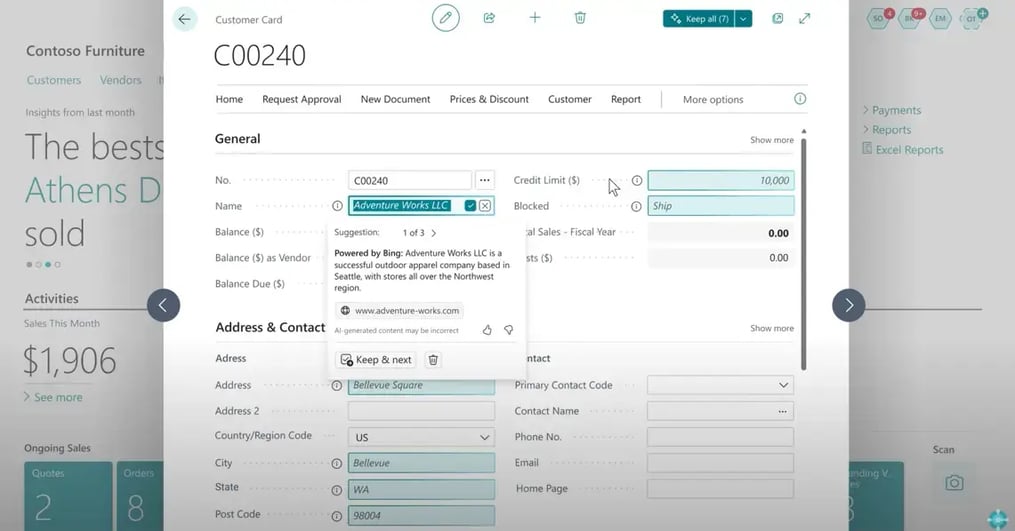Open the www.adventure-works.com link

[x=399, y=311]
